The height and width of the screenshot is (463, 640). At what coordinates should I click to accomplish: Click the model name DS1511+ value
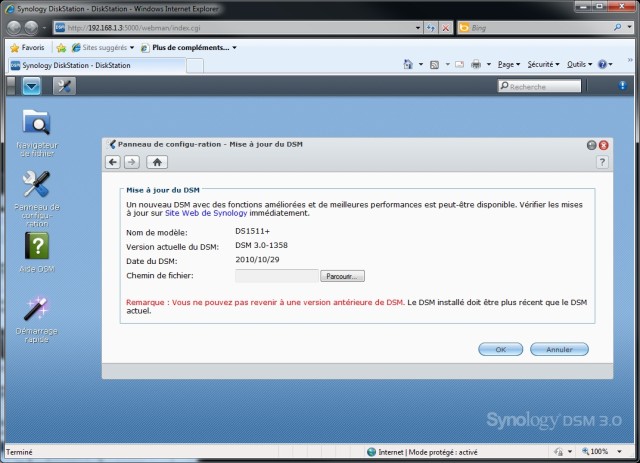pyautogui.click(x=252, y=232)
